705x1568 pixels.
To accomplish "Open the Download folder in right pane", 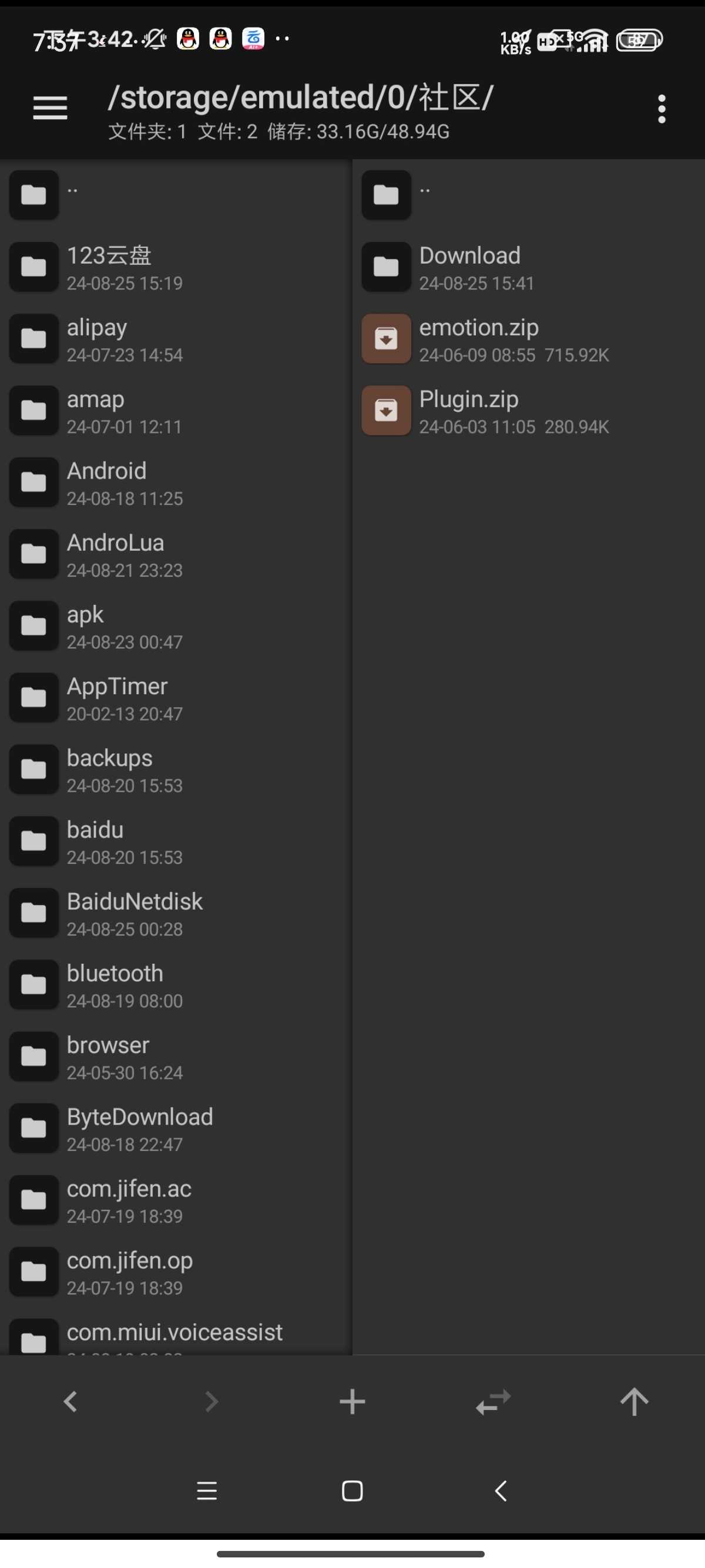I will 528,267.
